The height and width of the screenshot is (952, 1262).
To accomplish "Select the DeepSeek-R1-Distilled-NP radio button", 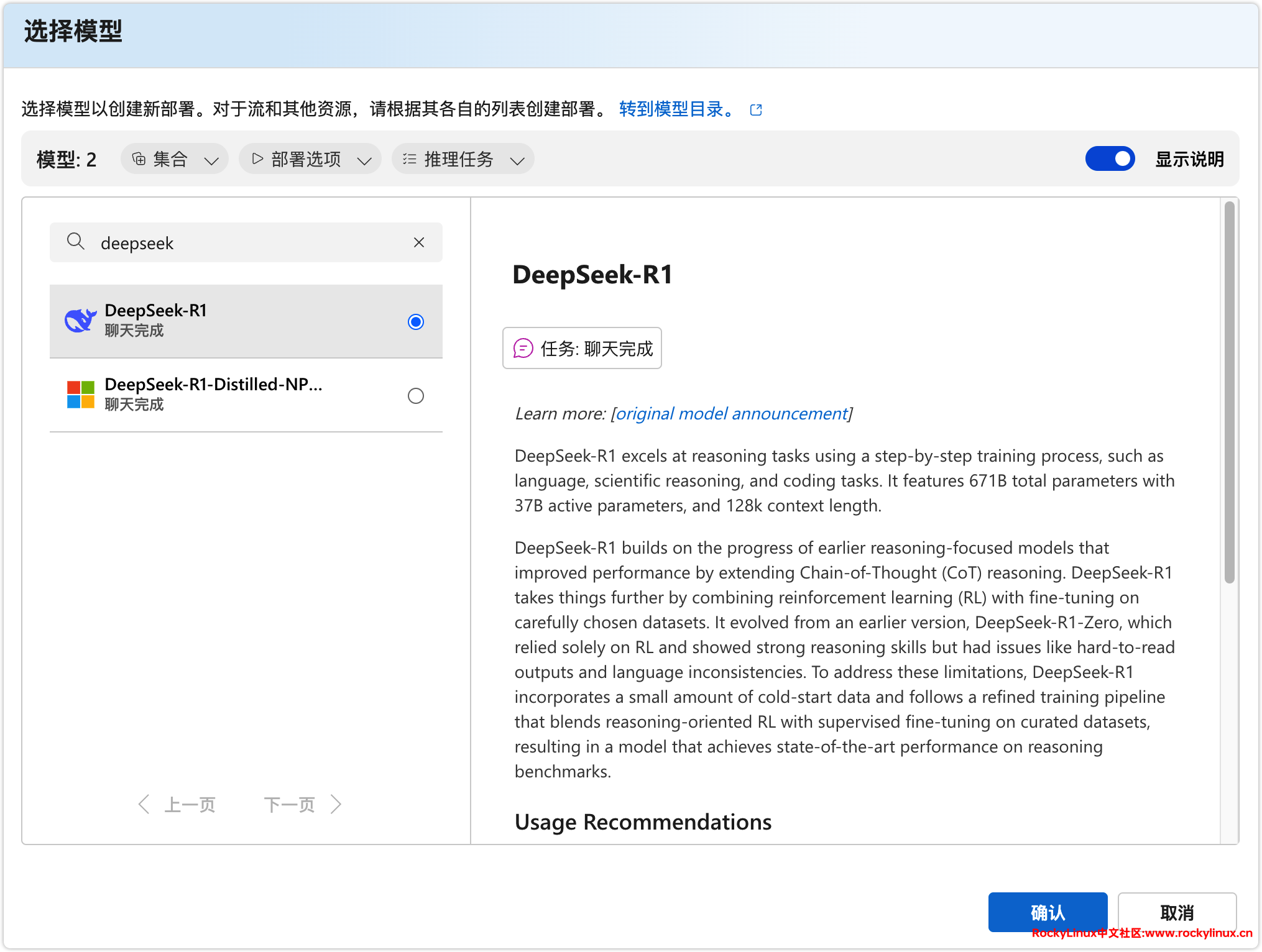I will pyautogui.click(x=416, y=396).
